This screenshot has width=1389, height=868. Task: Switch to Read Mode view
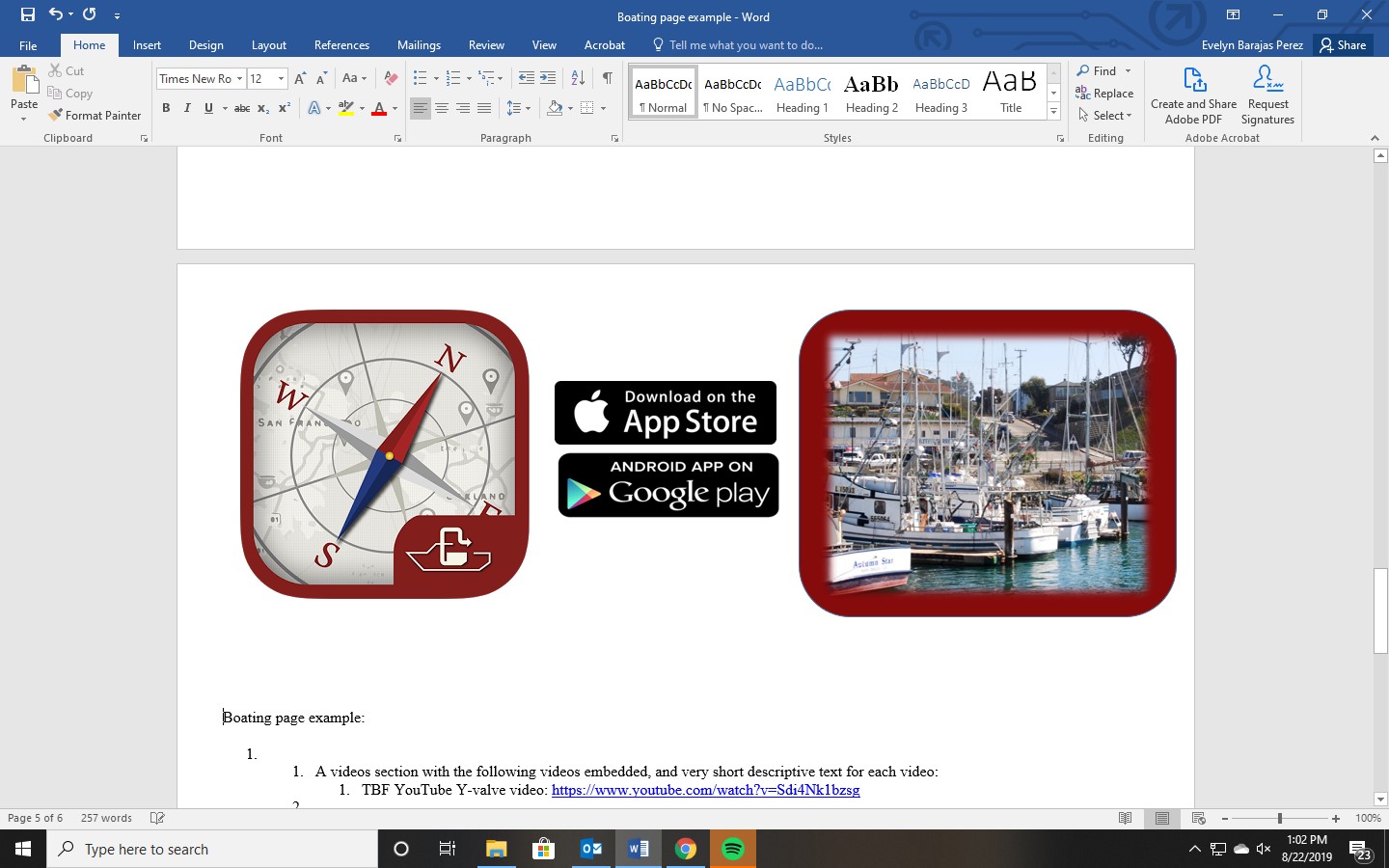coord(1125,818)
